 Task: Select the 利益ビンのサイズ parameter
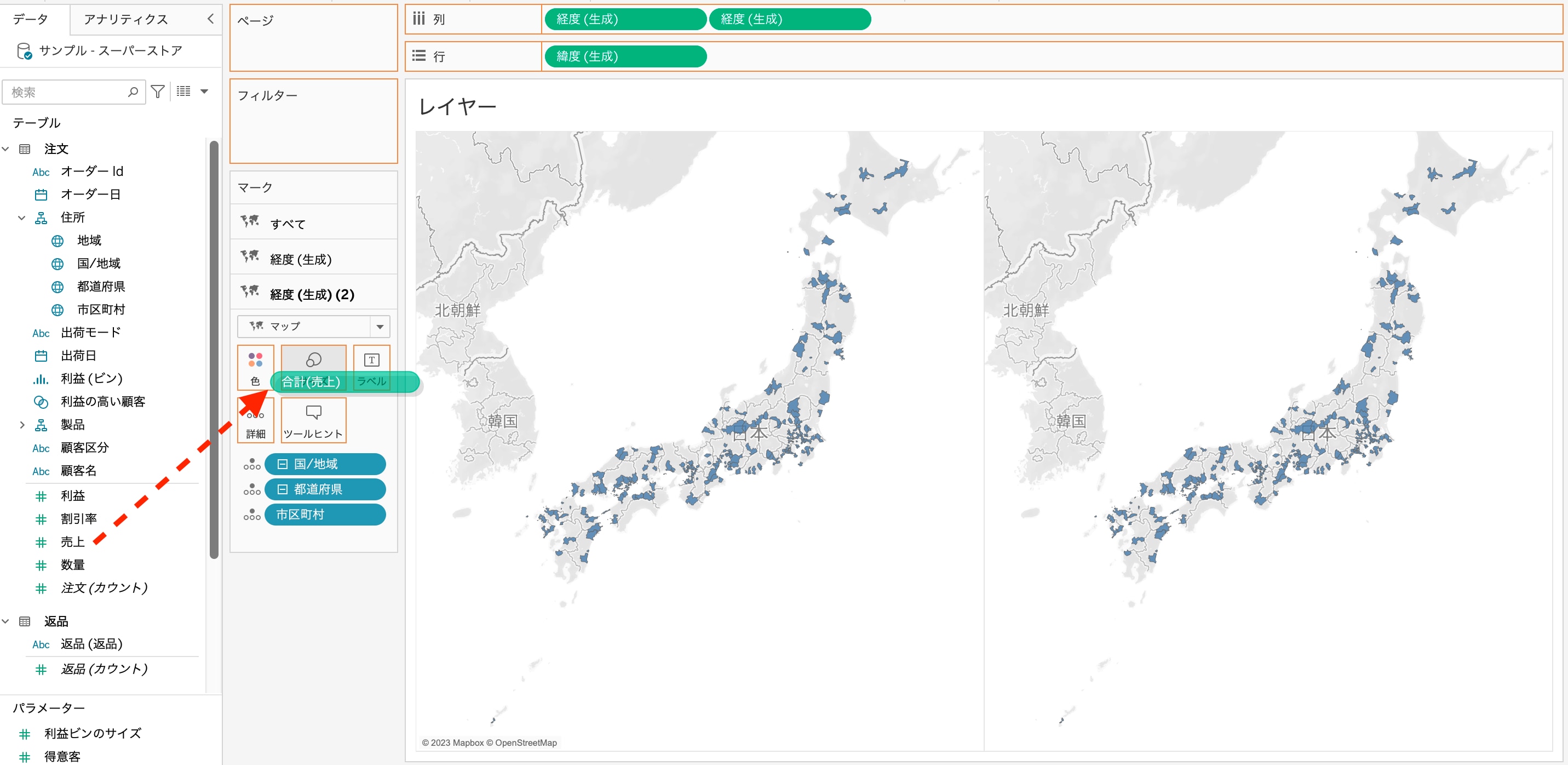pos(93,733)
